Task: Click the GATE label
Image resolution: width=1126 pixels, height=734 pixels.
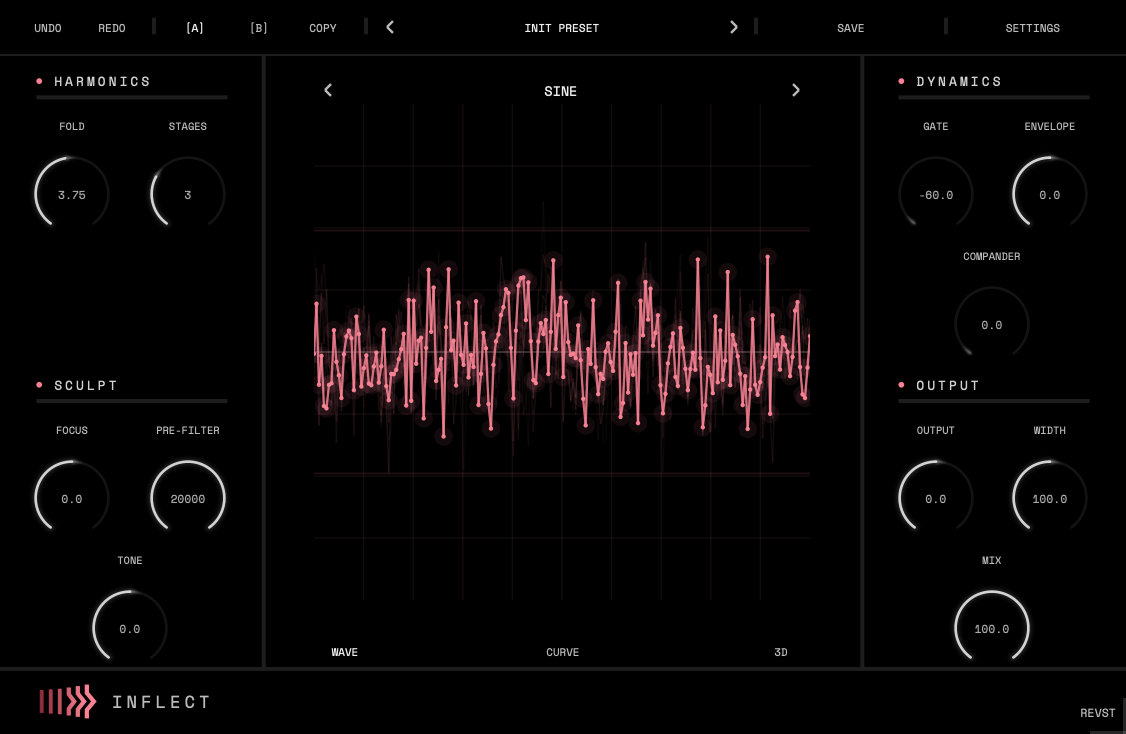Action: (x=936, y=126)
